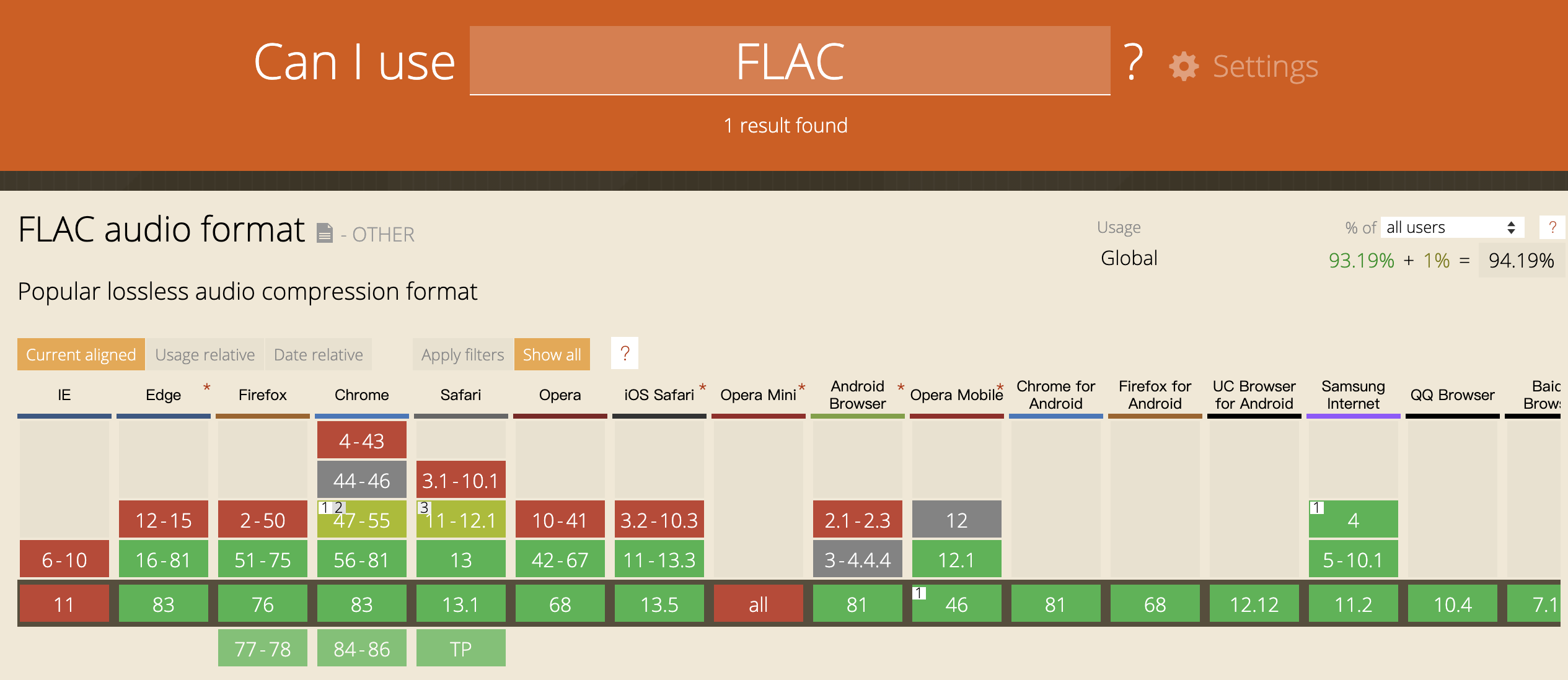Click the Settings gear icon

(x=1184, y=66)
